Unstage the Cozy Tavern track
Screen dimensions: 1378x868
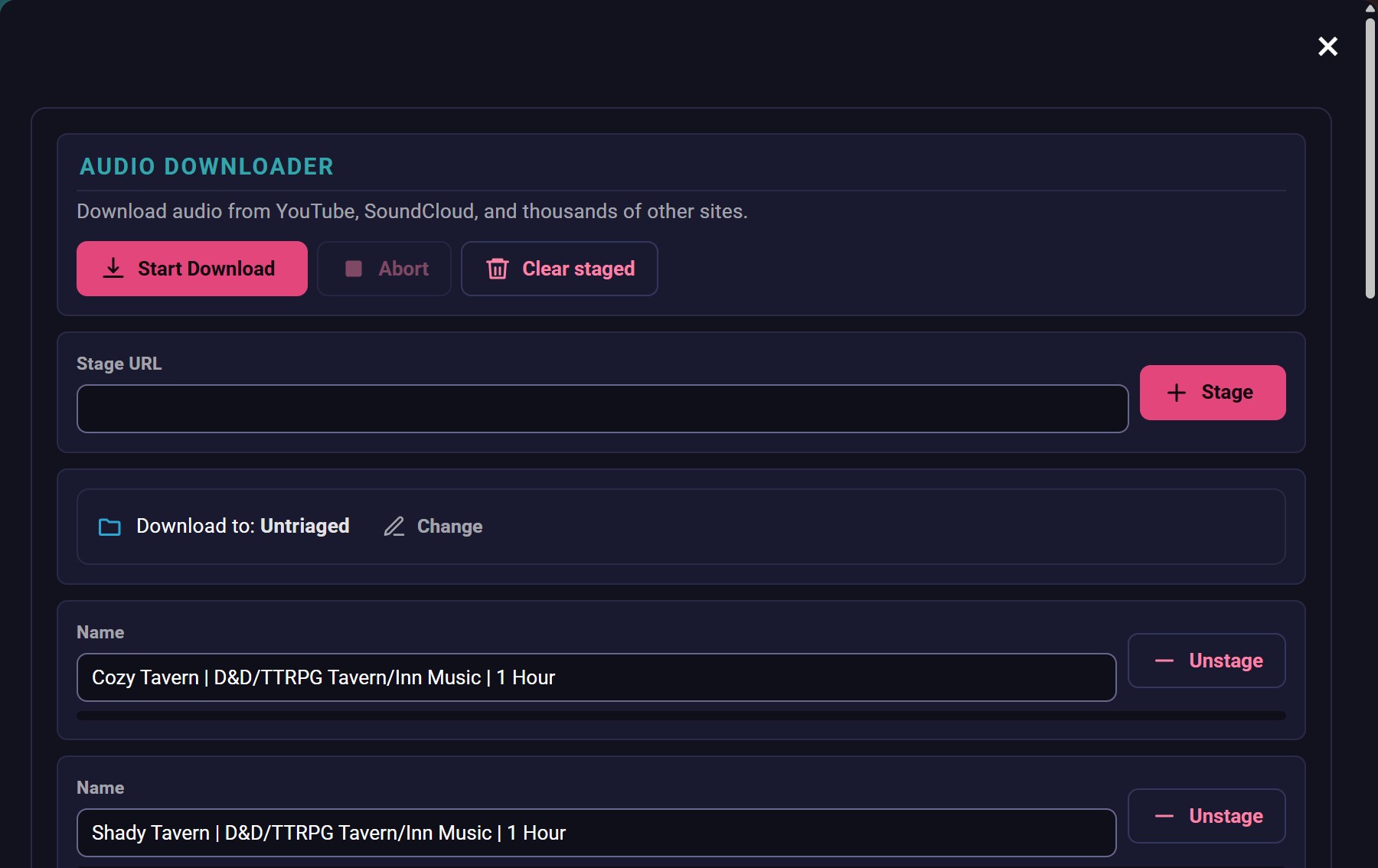pyautogui.click(x=1207, y=661)
